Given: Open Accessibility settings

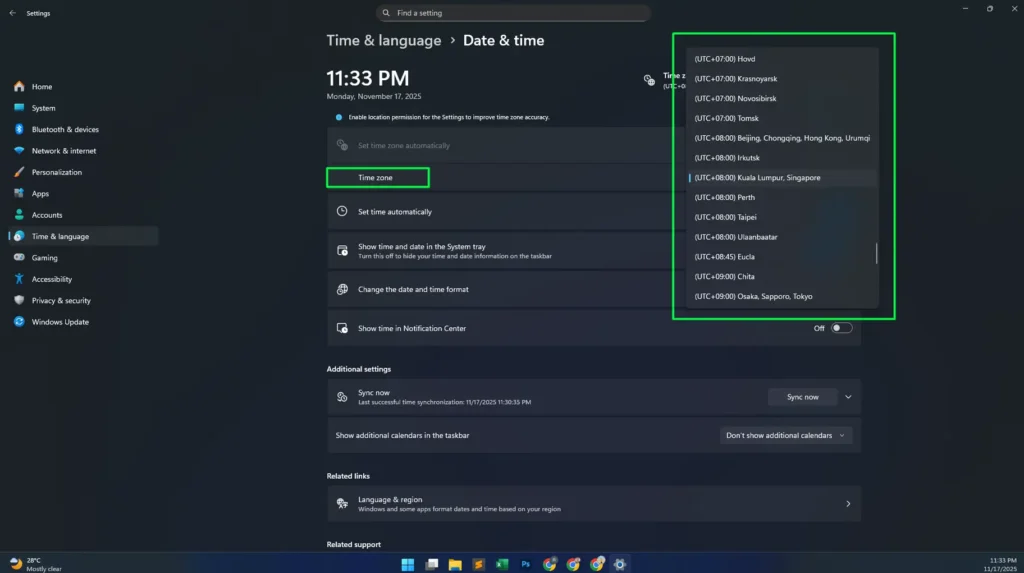Looking at the screenshot, I should (84, 279).
